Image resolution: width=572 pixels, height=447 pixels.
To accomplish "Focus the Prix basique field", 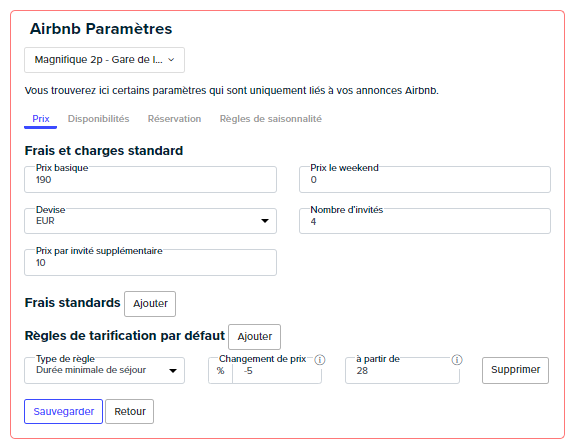I will click(x=150, y=180).
